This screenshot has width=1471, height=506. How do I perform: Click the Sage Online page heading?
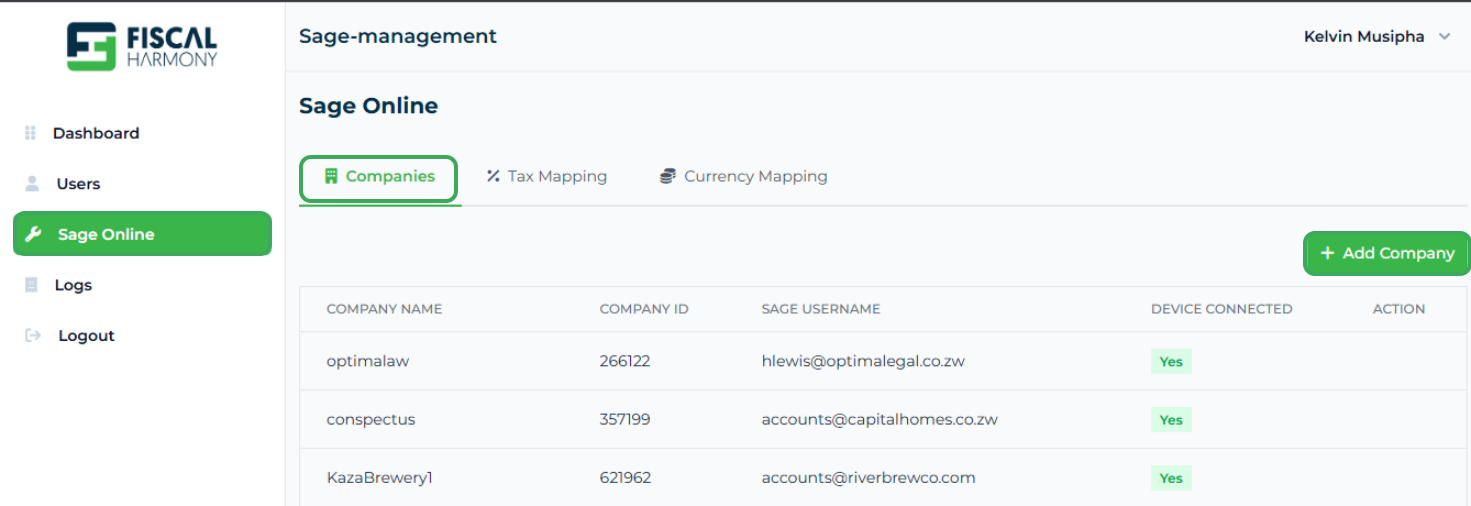point(368,106)
